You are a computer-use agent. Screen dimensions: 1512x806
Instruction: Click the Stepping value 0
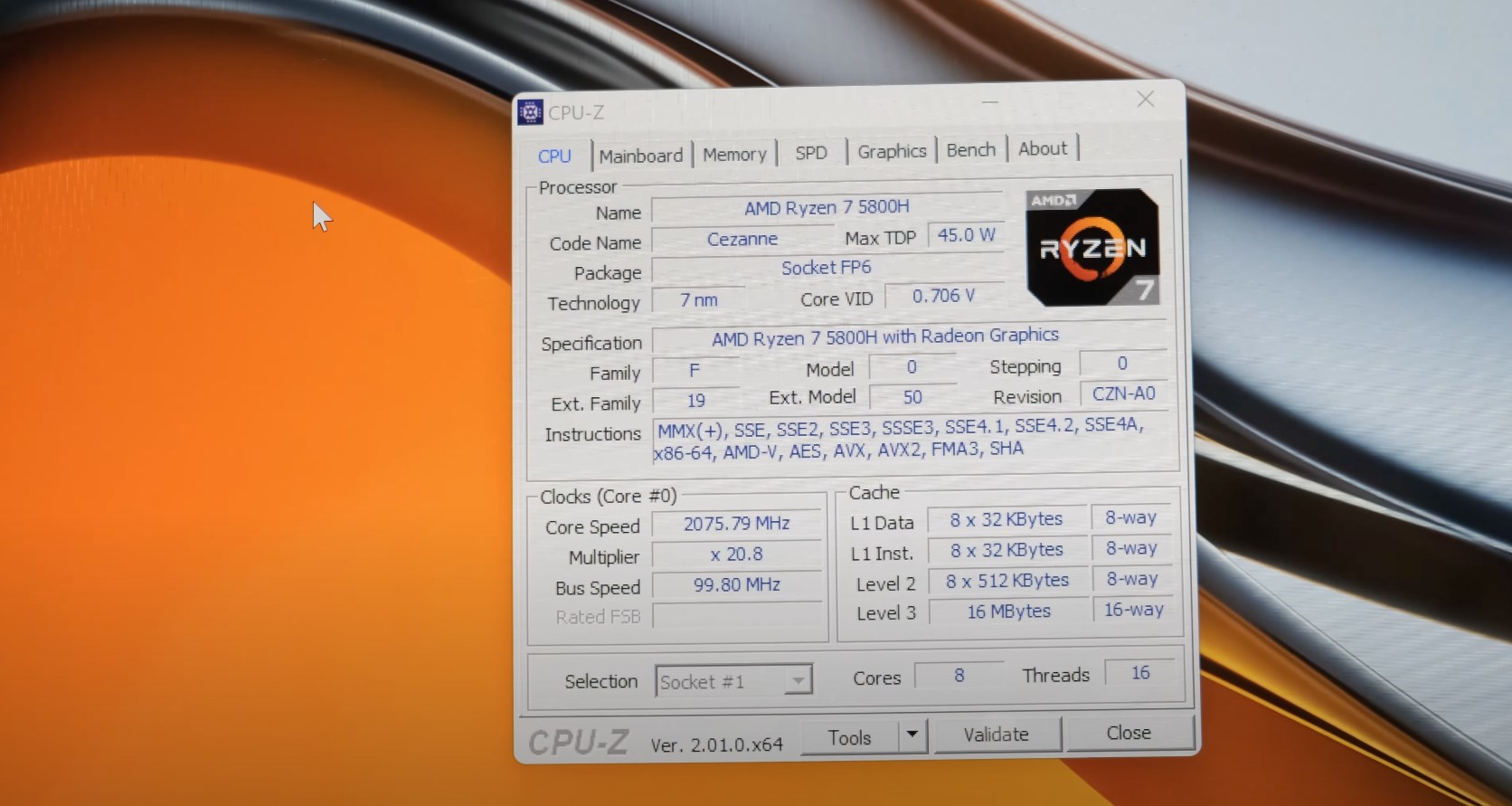(1122, 364)
